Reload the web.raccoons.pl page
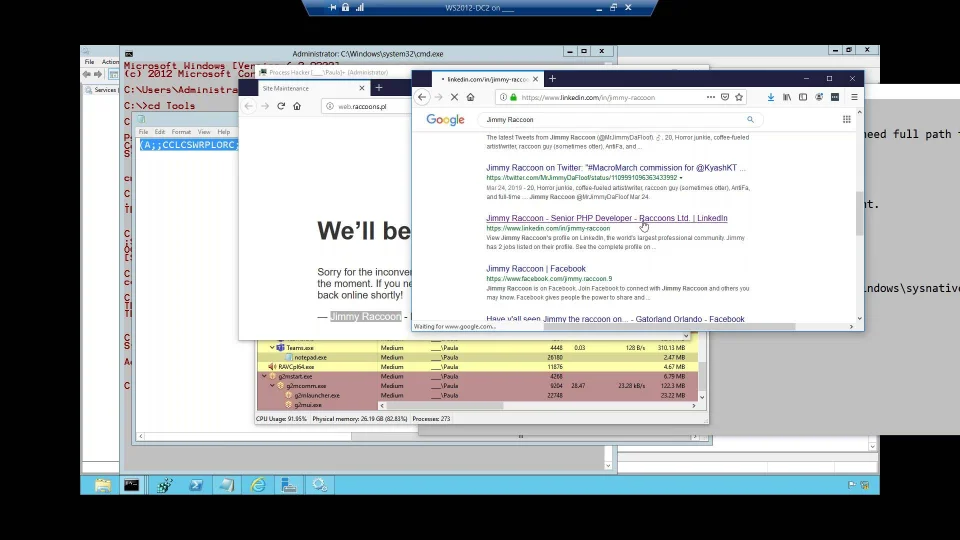Image resolution: width=960 pixels, height=540 pixels. point(281,106)
